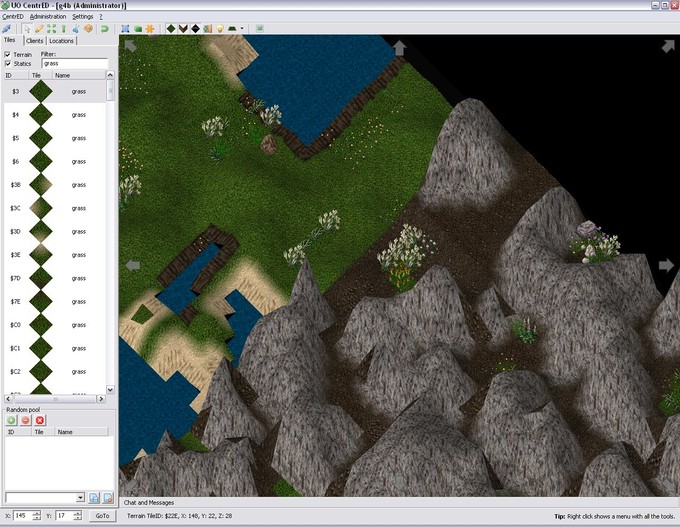This screenshot has width=680, height=527.
Task: Click the orange star toolbar icon
Action: (x=151, y=28)
